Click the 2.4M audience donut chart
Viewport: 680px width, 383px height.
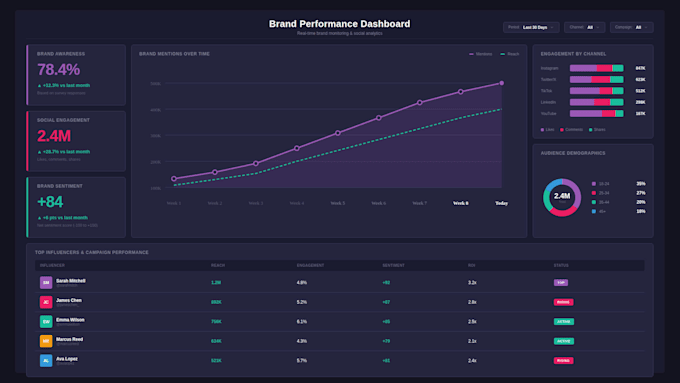click(x=562, y=197)
